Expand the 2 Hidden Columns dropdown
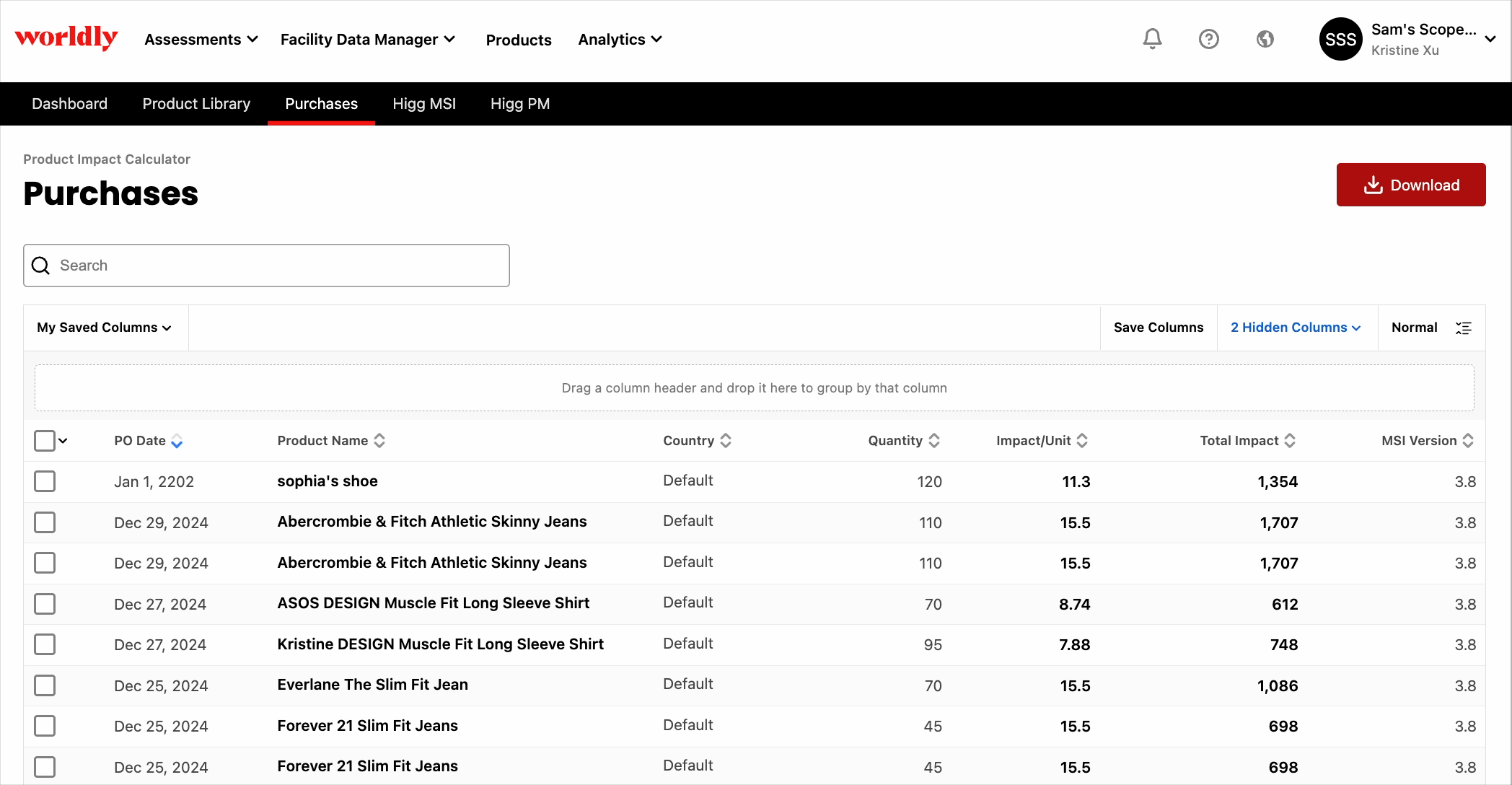 (1297, 328)
